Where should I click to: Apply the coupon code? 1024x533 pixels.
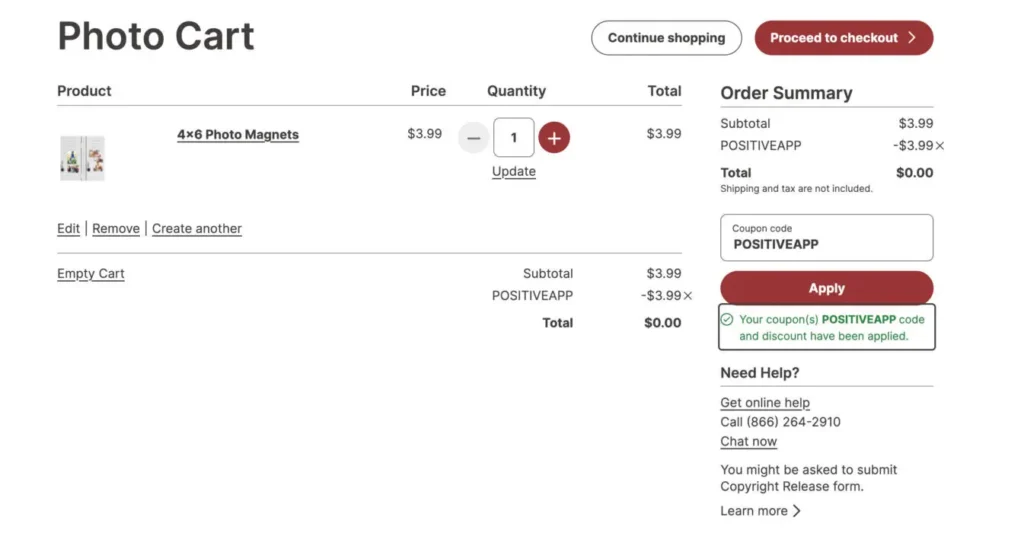[x=827, y=288]
